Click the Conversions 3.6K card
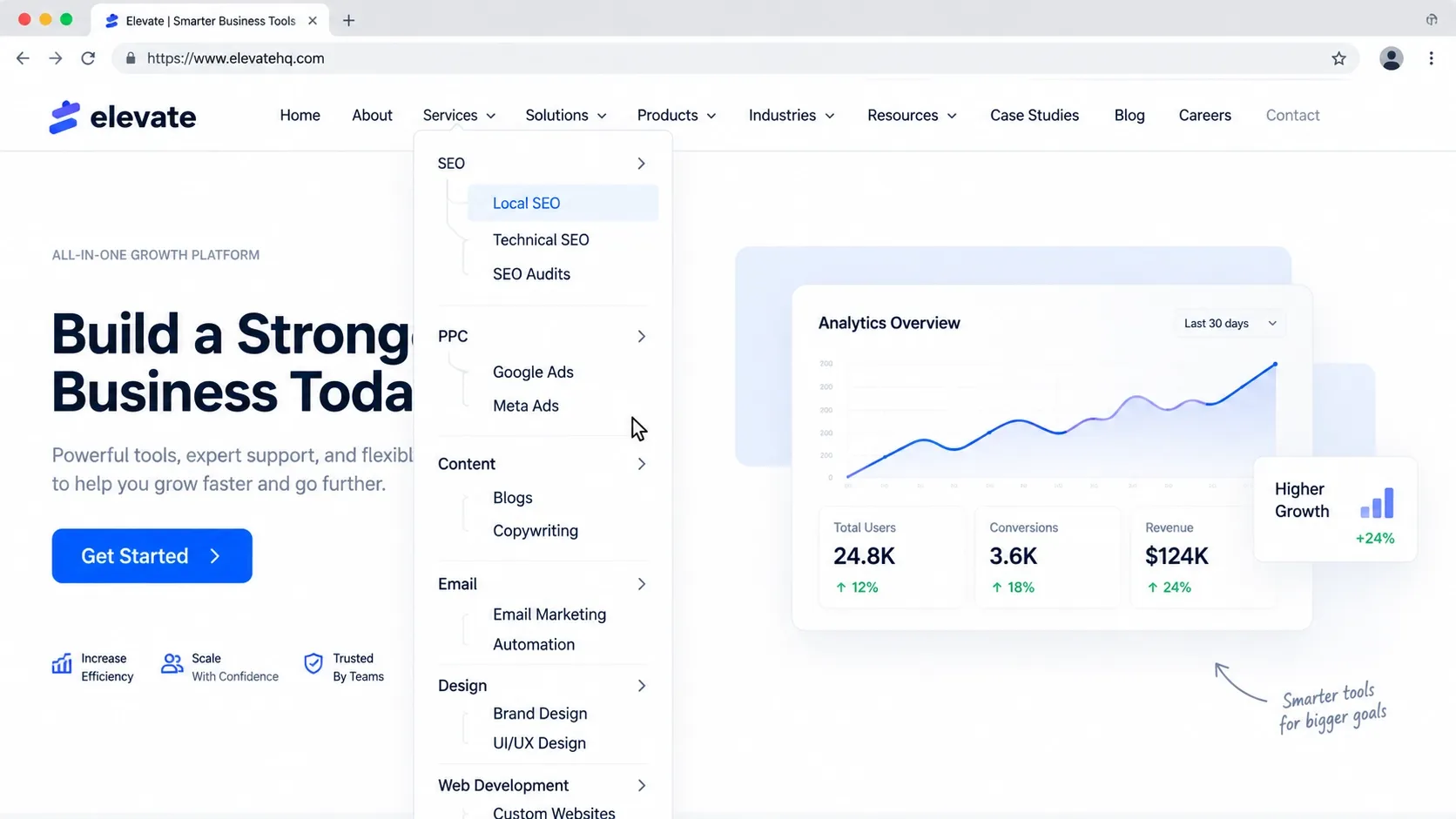The width and height of the screenshot is (1456, 819). pyautogui.click(x=1048, y=557)
